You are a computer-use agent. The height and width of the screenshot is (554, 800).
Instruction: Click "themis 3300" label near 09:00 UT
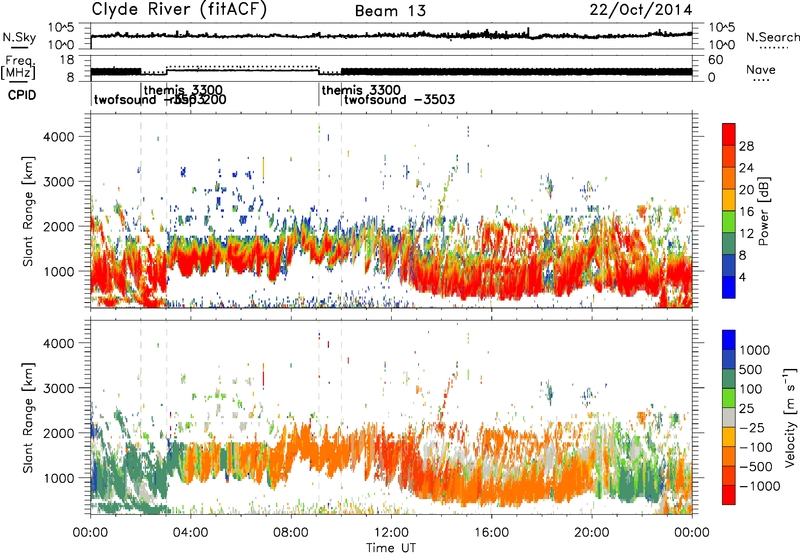[361, 91]
